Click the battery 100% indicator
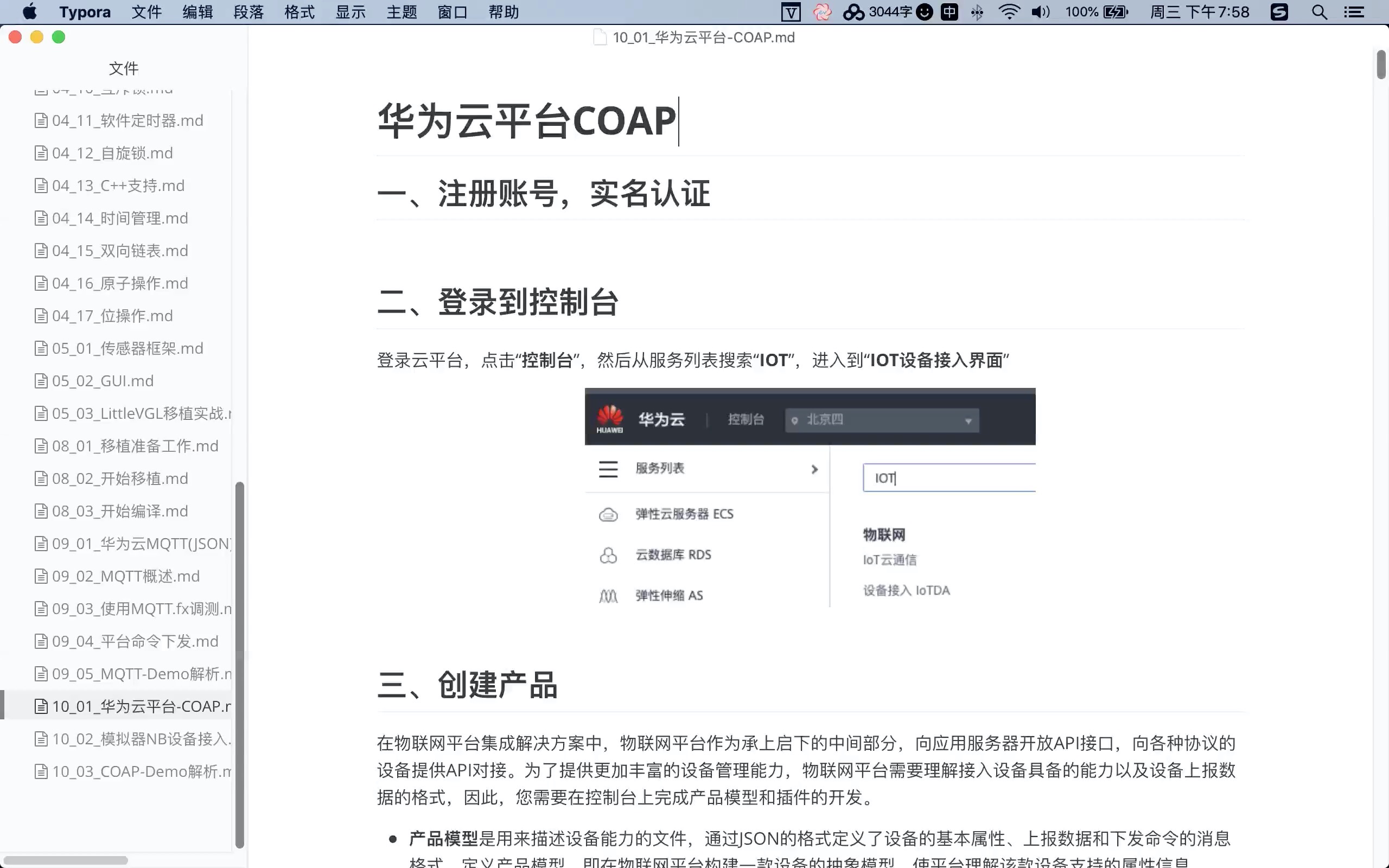Image resolution: width=1389 pixels, height=868 pixels. point(1097,12)
